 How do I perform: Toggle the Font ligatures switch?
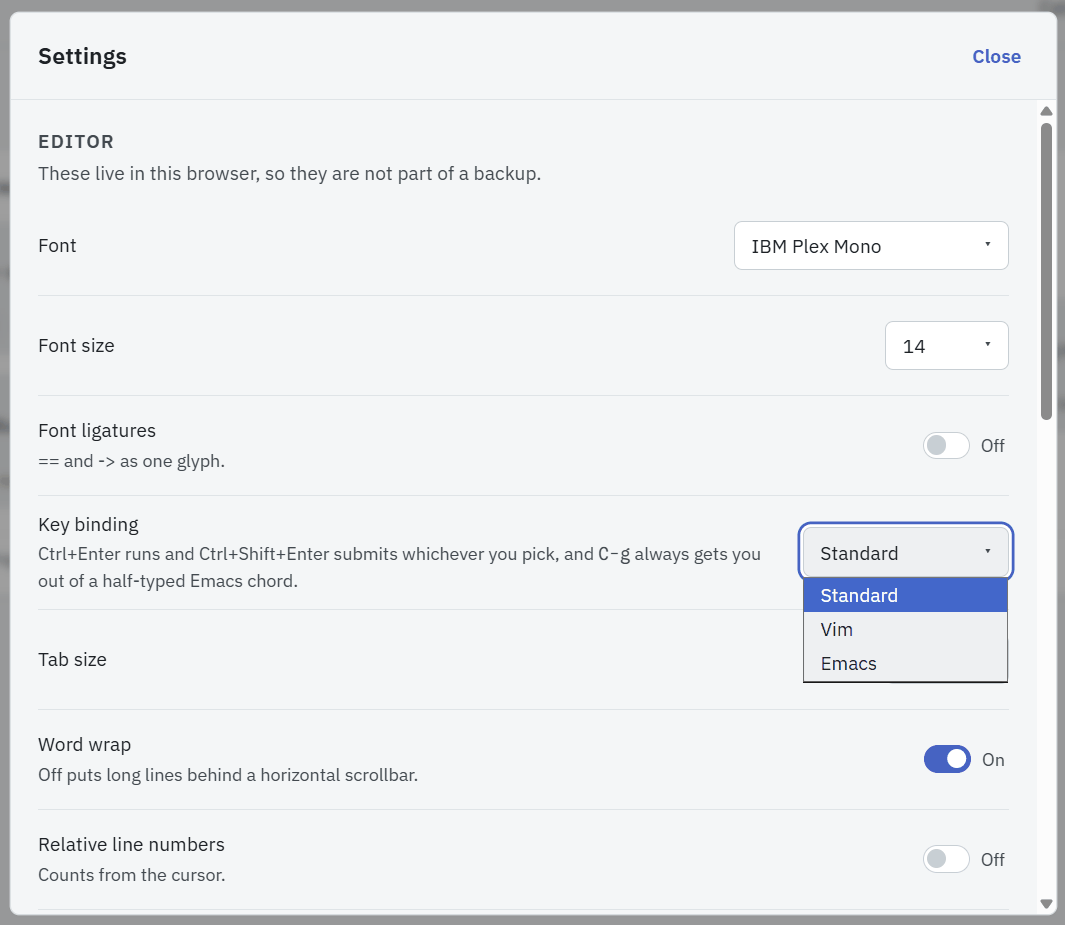945,446
